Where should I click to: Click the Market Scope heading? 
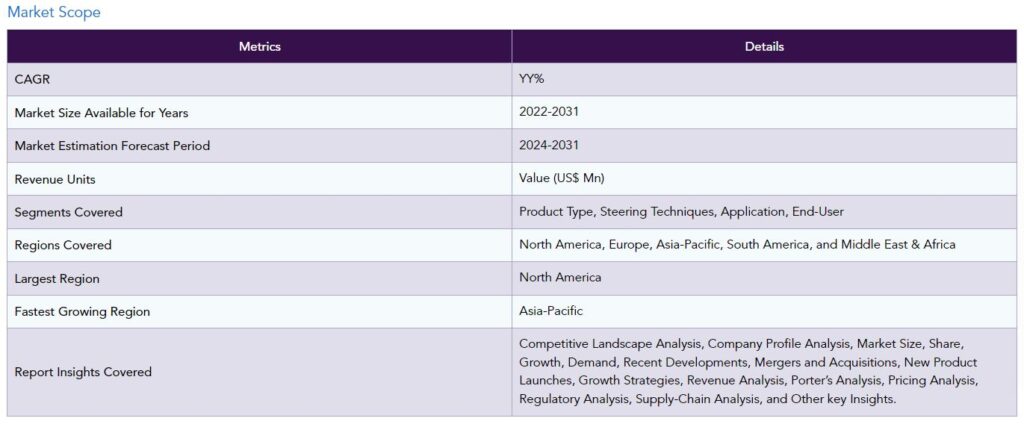(x=54, y=12)
